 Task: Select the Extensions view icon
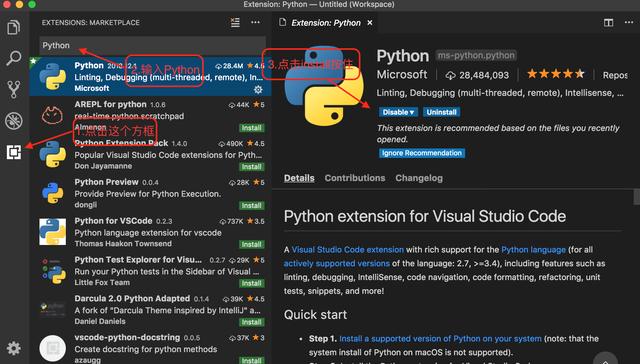tap(13, 152)
